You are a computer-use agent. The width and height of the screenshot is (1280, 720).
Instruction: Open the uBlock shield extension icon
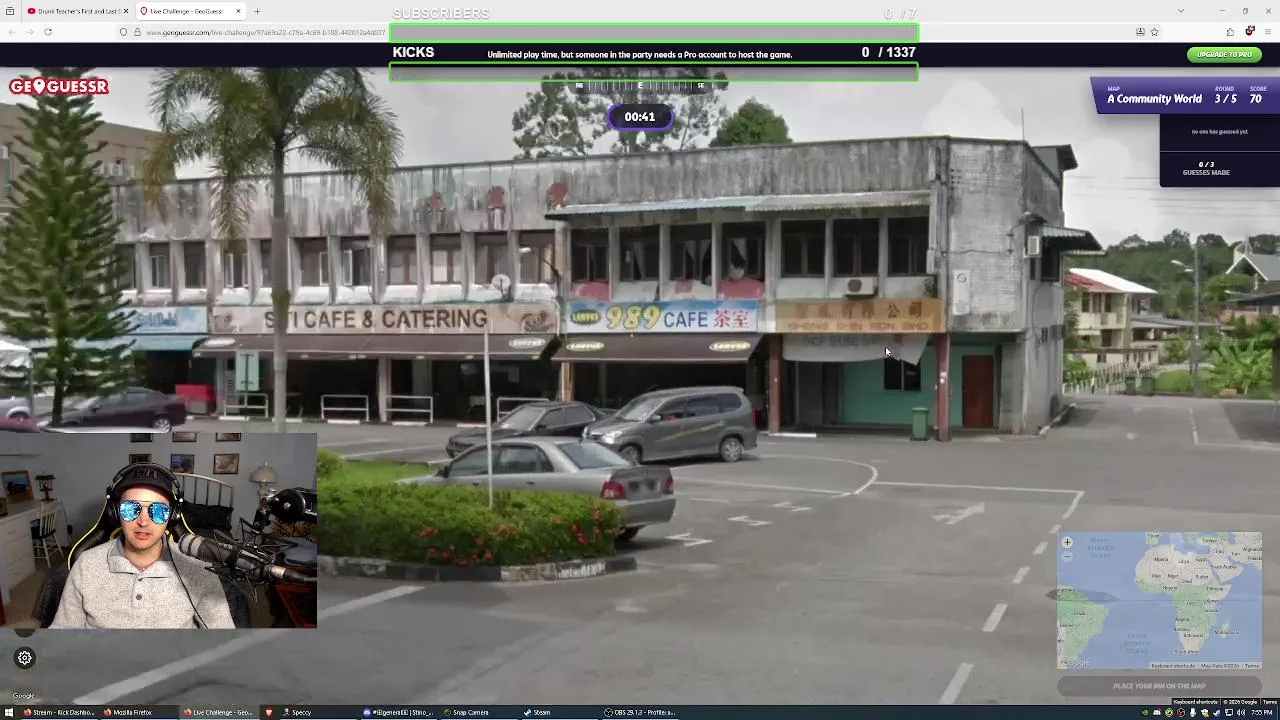pyautogui.click(x=1250, y=32)
